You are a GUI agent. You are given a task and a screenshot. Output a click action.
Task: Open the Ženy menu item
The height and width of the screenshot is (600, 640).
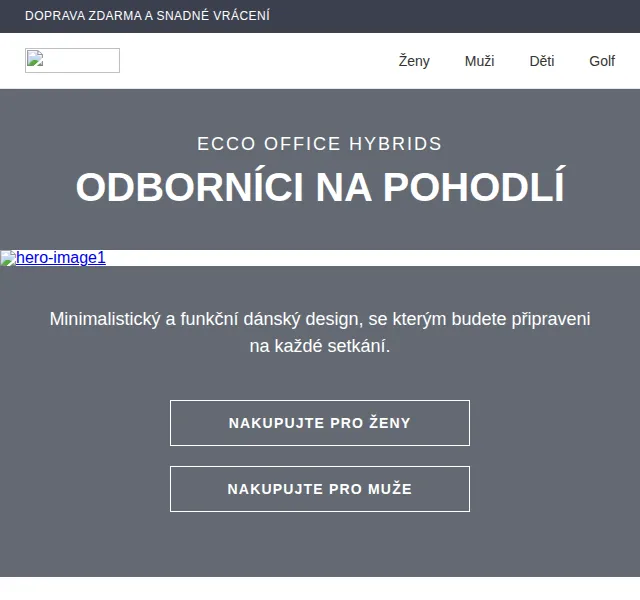coord(414,61)
